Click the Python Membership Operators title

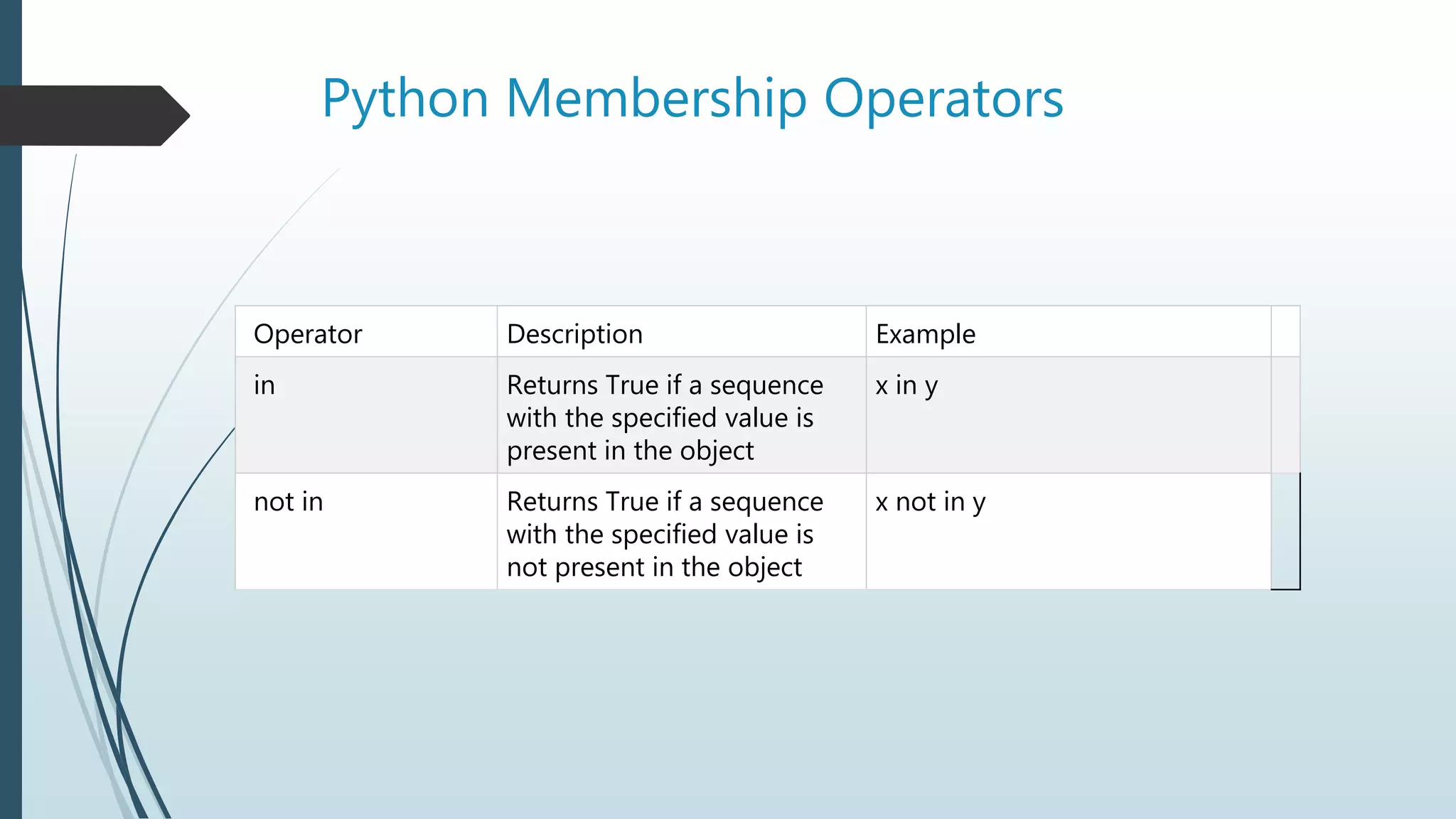tap(692, 98)
